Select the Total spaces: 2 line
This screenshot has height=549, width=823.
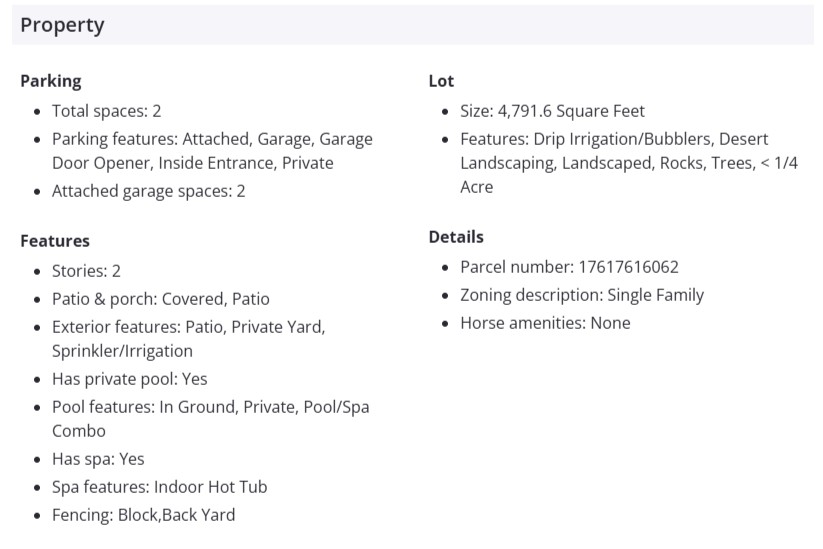point(106,111)
